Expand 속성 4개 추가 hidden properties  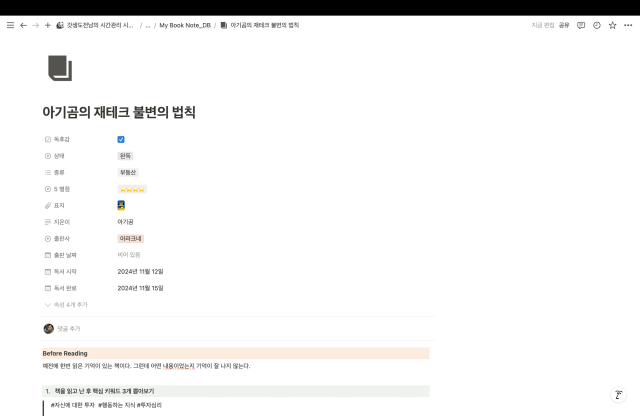tap(66, 305)
